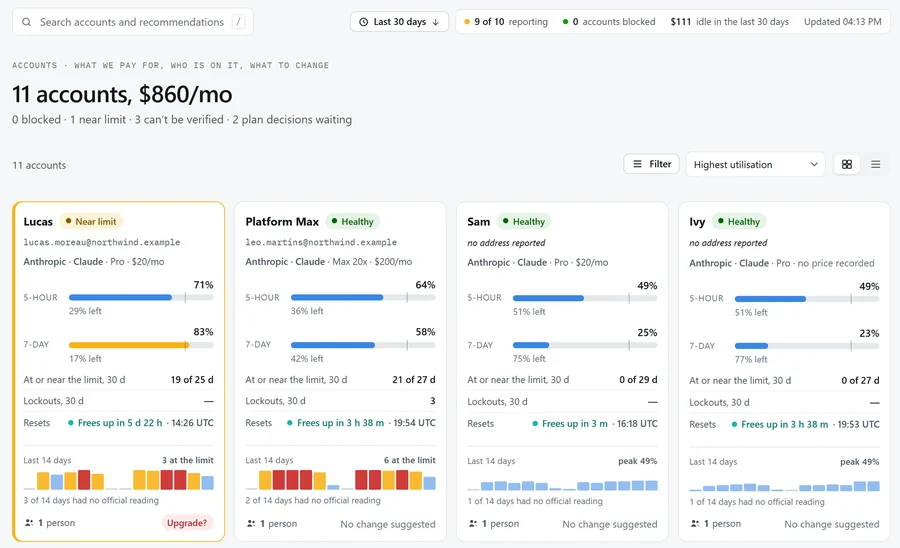
Task: Open the Ivy account title
Action: (697, 222)
